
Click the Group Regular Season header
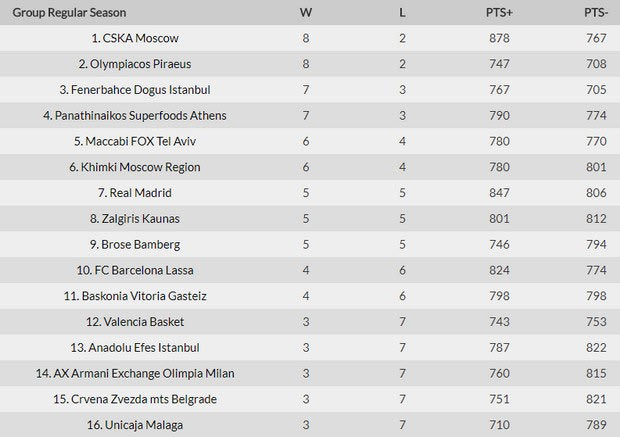point(69,13)
